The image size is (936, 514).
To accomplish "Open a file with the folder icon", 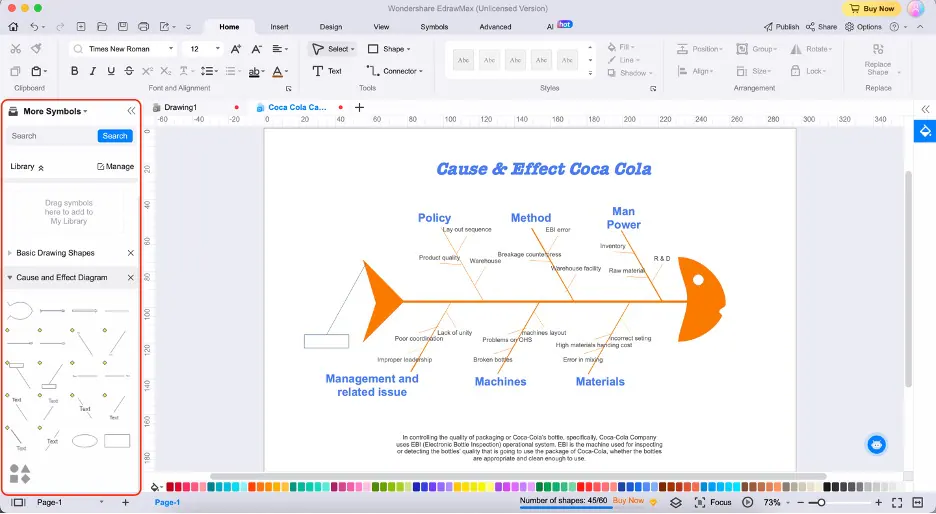I will coord(102,27).
